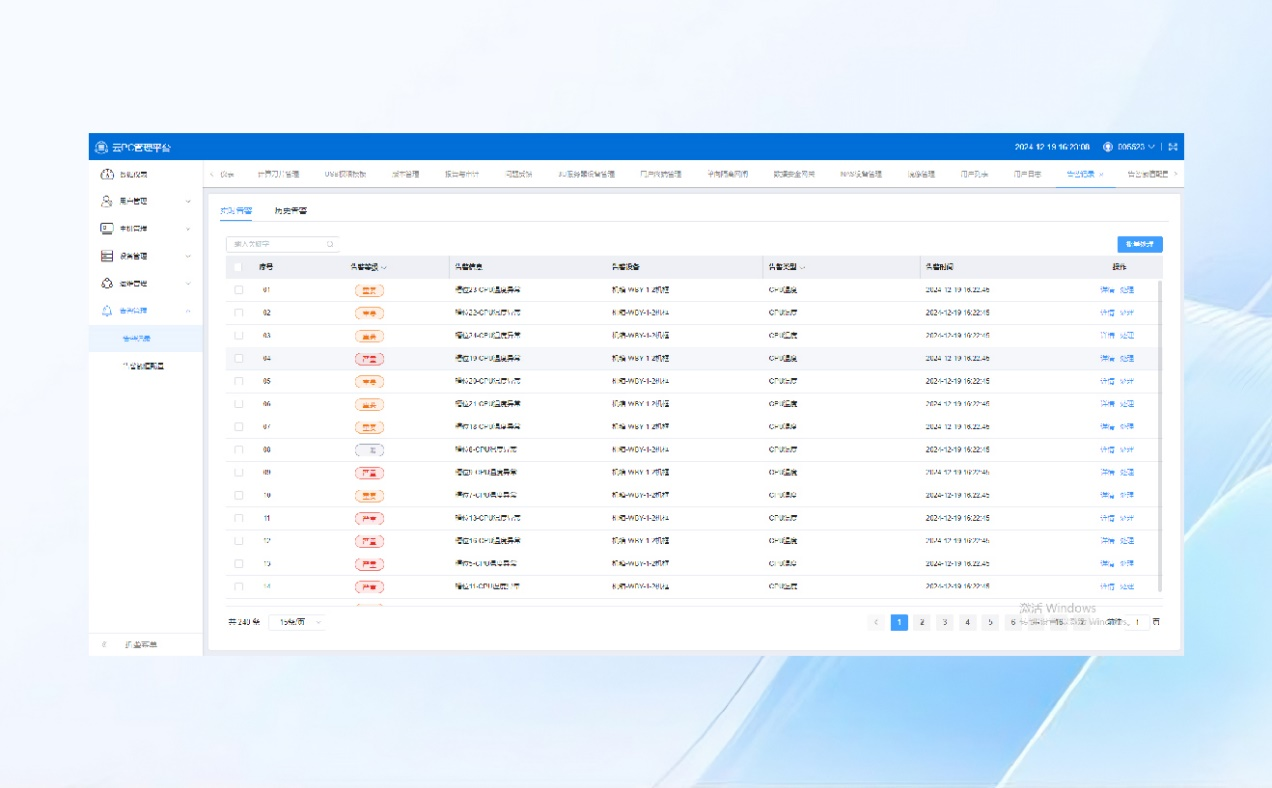Screen dimensions: 1272x788
Task: Switch to the real-time alarms sub-tab
Action: click(237, 211)
